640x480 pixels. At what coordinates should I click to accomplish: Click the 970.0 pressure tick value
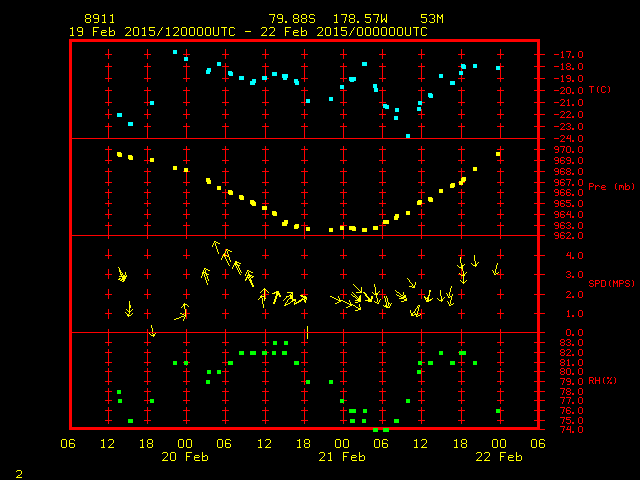(x=567, y=150)
